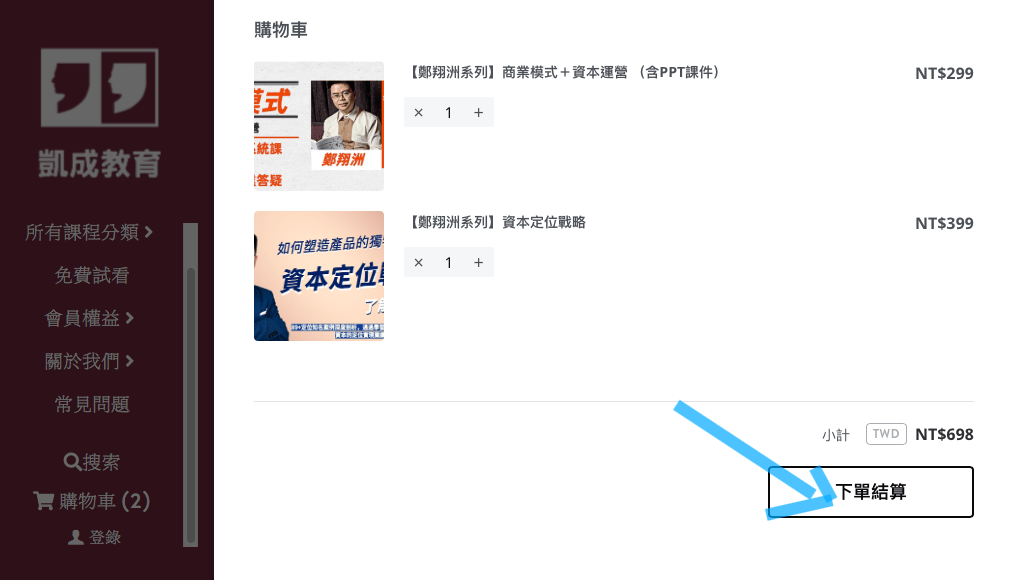
Task: Click the 下單結算 checkout button
Action: pos(871,492)
